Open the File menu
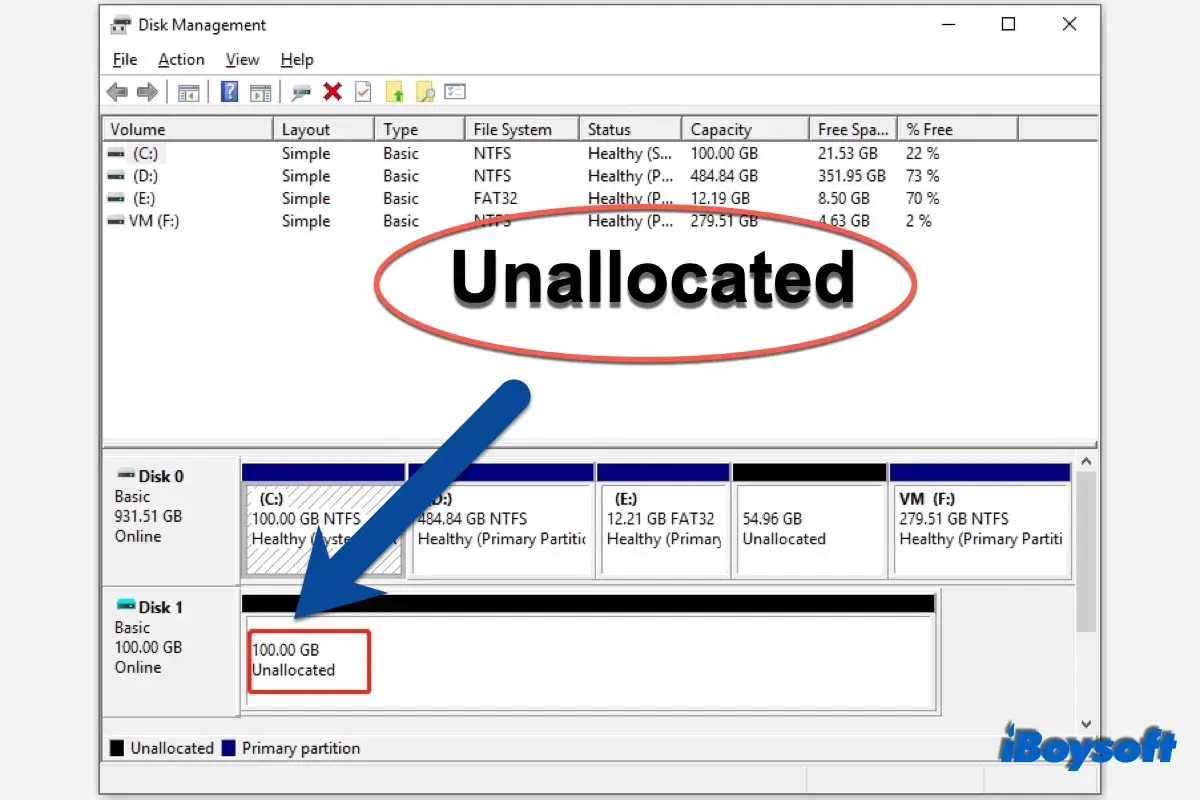 point(124,59)
